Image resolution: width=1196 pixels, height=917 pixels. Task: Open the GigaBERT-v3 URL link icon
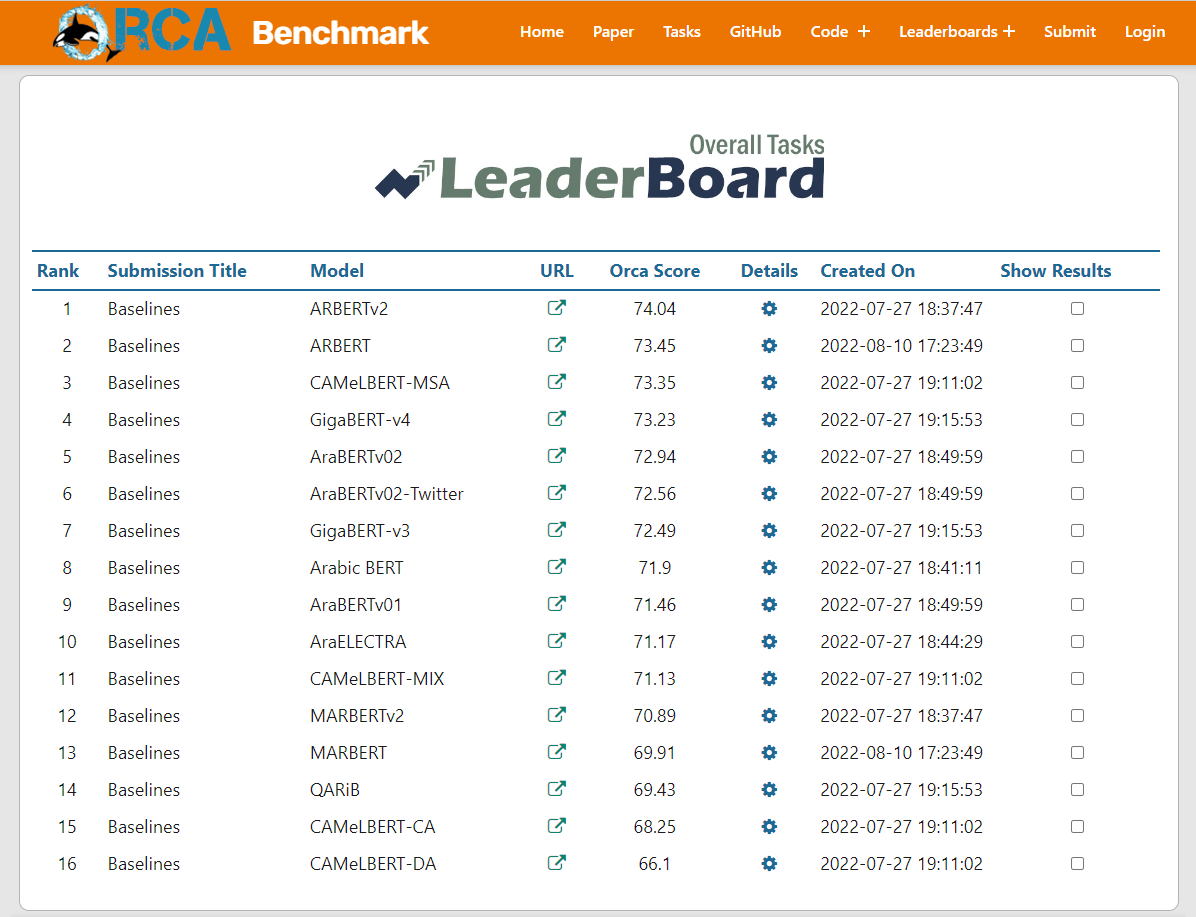click(557, 530)
